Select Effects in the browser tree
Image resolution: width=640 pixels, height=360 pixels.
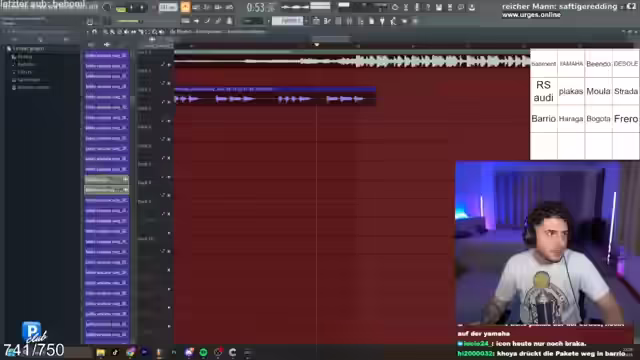coord(22,72)
